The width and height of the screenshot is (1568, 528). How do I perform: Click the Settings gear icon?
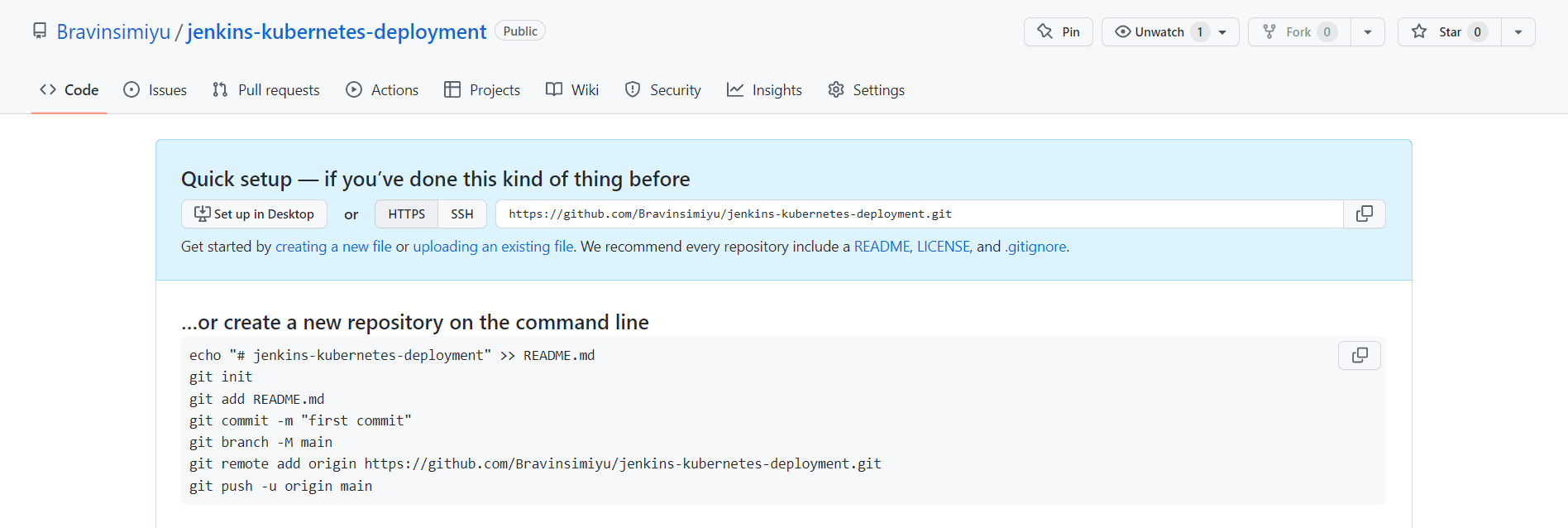tap(836, 89)
